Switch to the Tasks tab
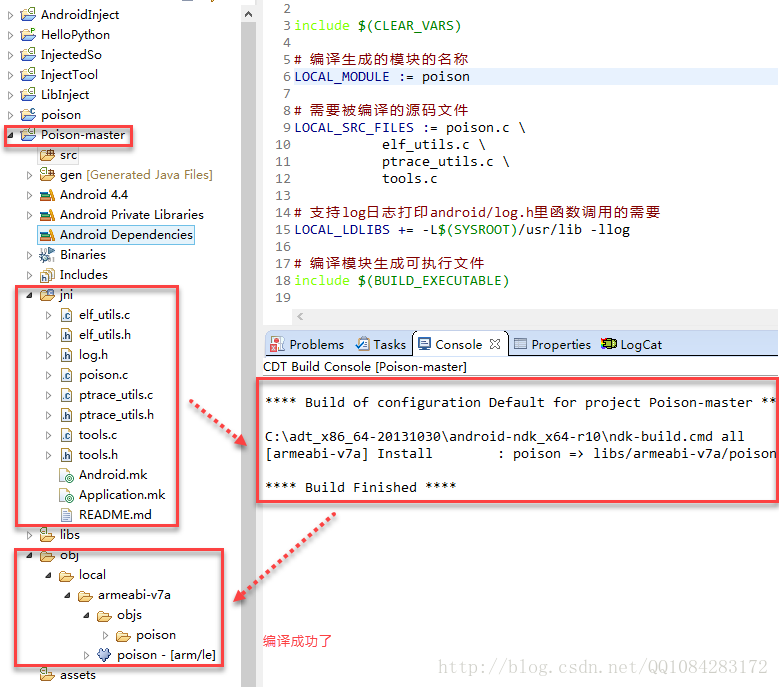Viewport: 779px width, 687px height. (381, 344)
